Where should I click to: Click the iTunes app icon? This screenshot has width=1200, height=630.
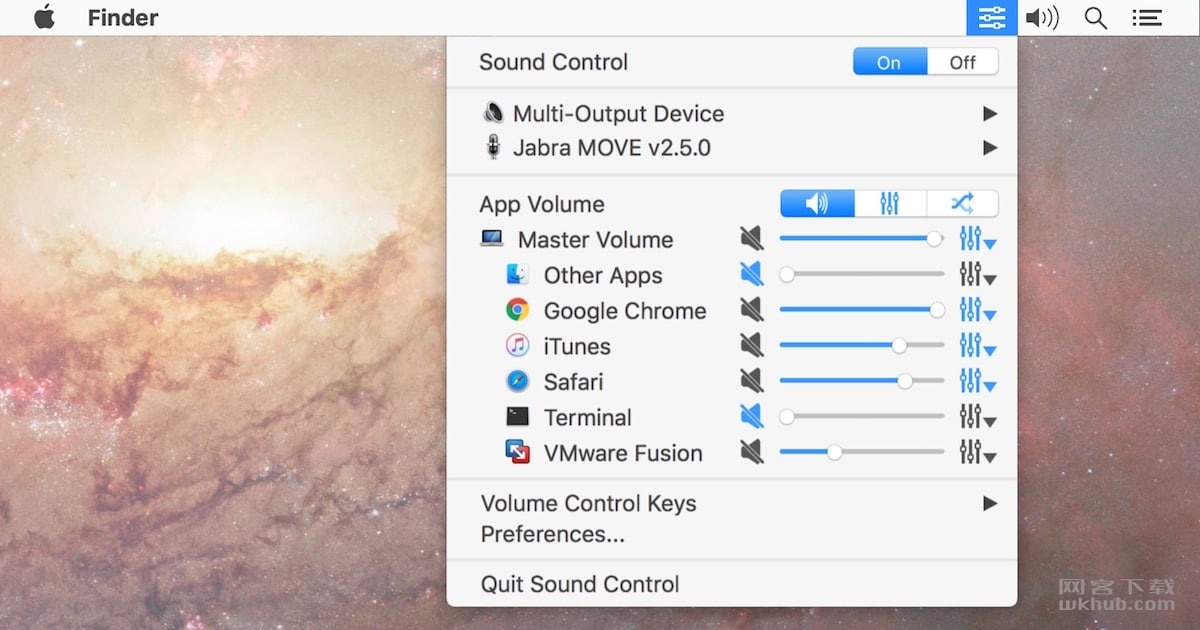pyautogui.click(x=517, y=346)
